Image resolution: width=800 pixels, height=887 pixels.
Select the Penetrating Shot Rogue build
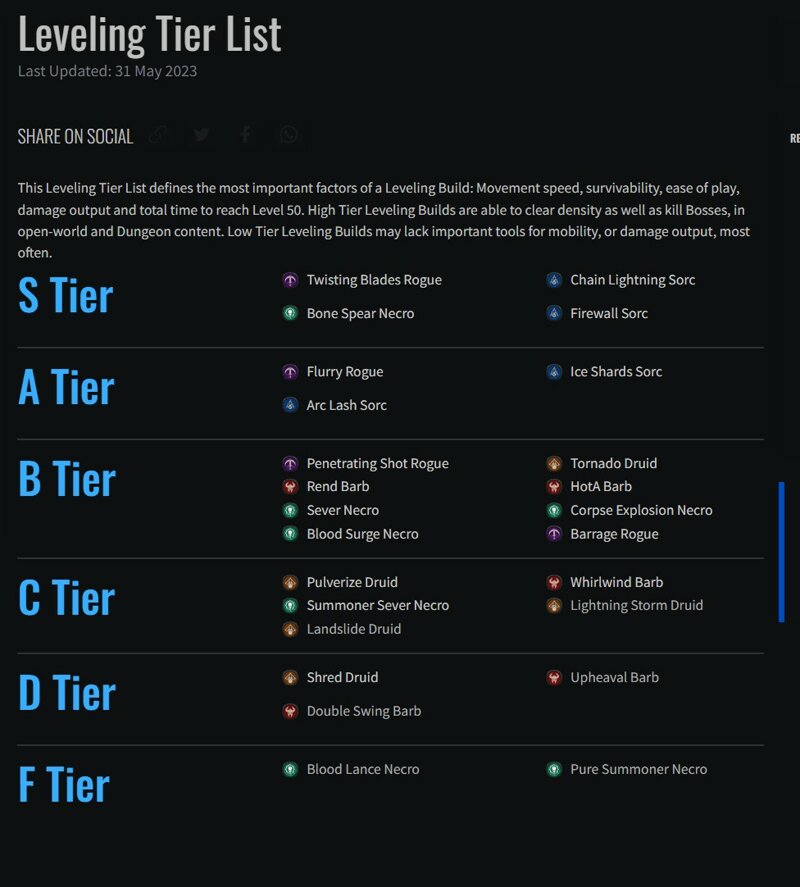pos(377,463)
